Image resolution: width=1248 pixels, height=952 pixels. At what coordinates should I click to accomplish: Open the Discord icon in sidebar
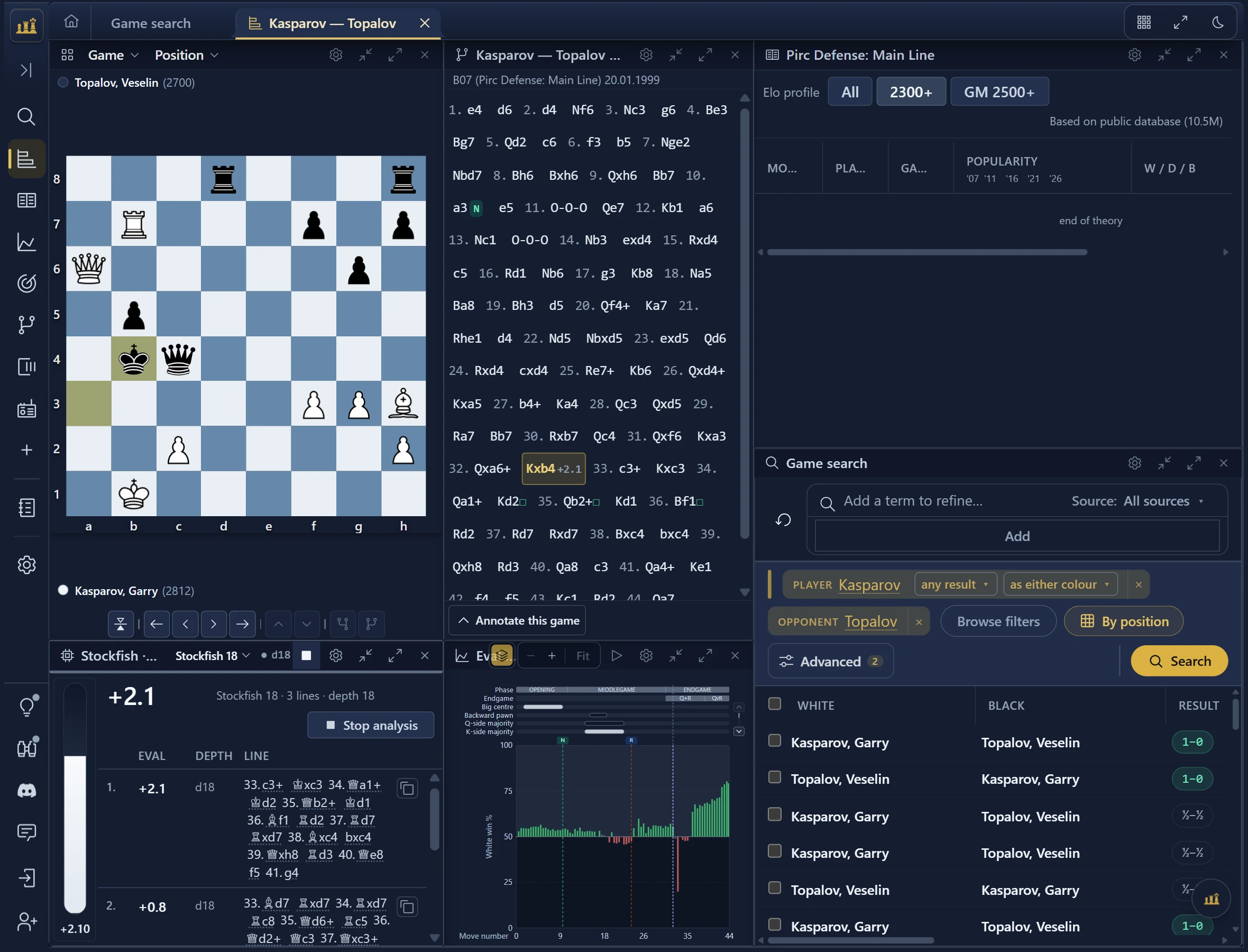tap(26, 791)
